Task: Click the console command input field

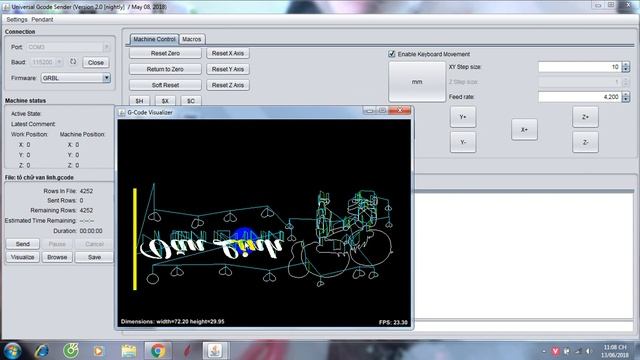Action: (524, 326)
